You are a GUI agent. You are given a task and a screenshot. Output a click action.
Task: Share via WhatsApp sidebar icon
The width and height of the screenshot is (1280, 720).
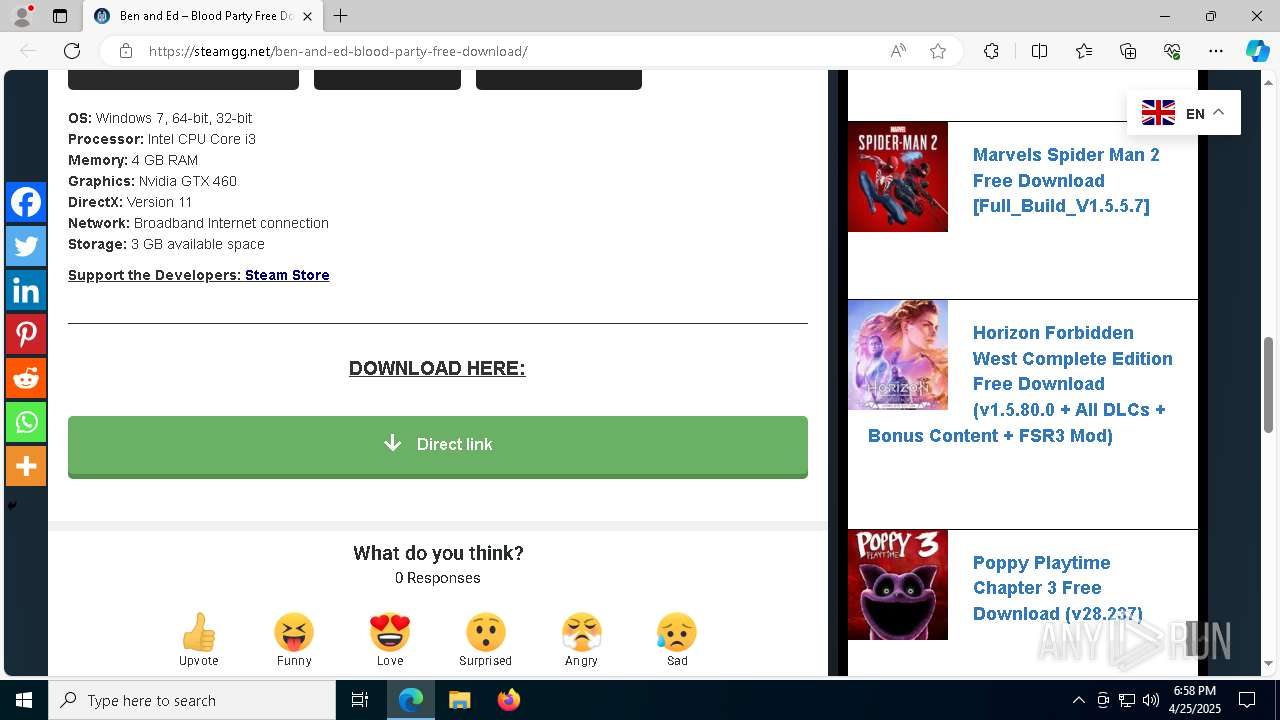click(x=26, y=422)
